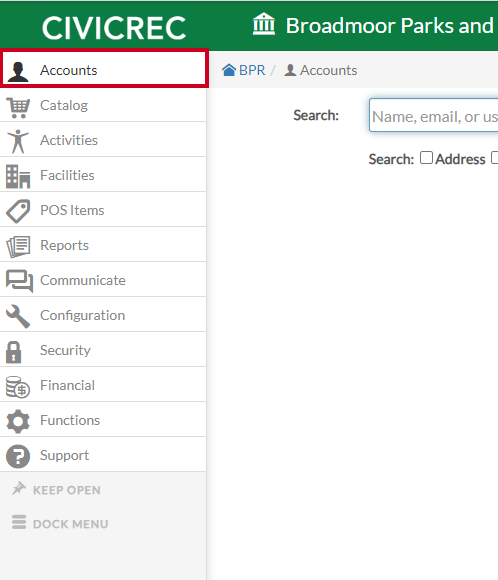Image resolution: width=498 pixels, height=580 pixels.
Task: Open POS Items section
Action: (103, 210)
